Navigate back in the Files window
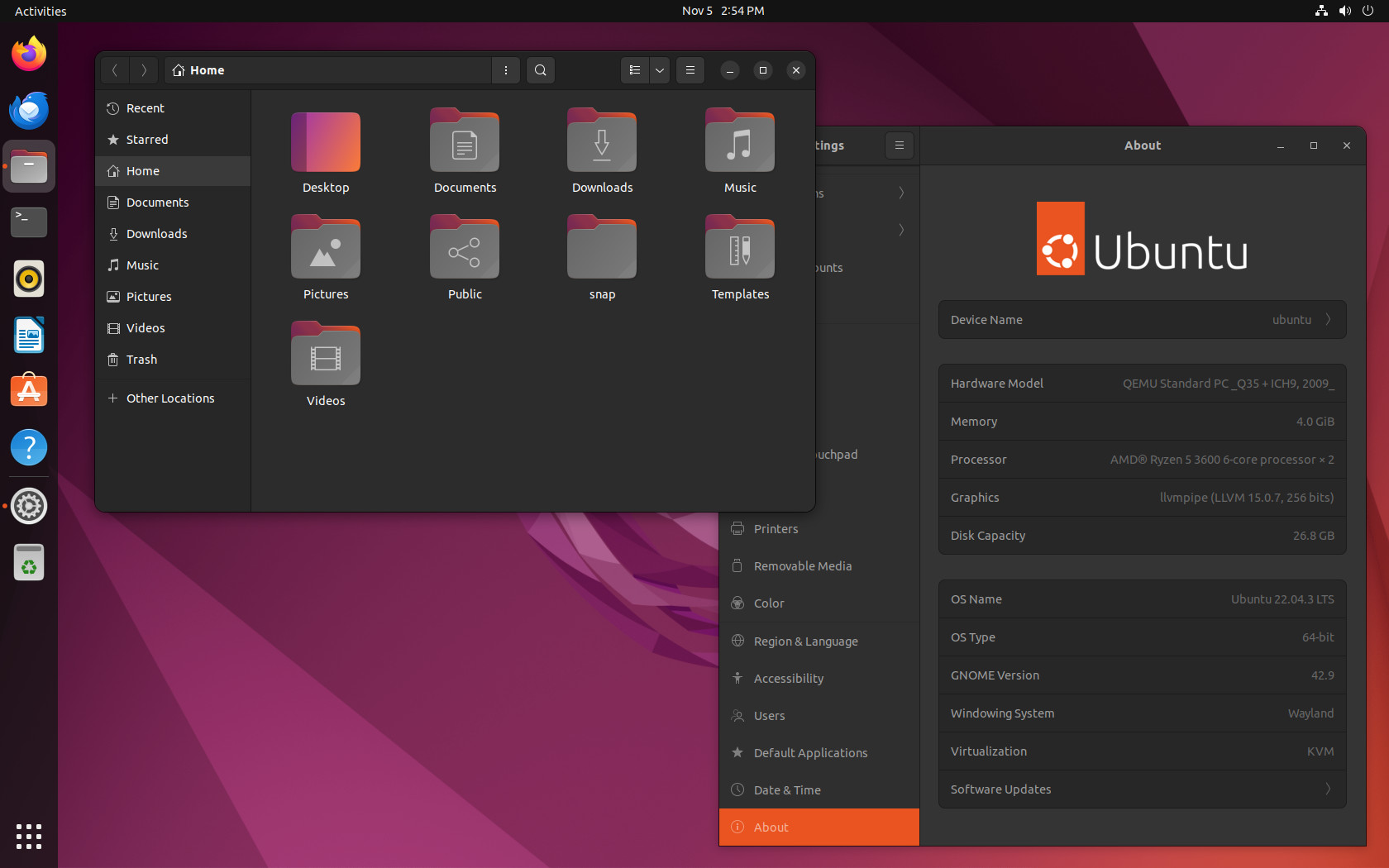 [x=114, y=70]
